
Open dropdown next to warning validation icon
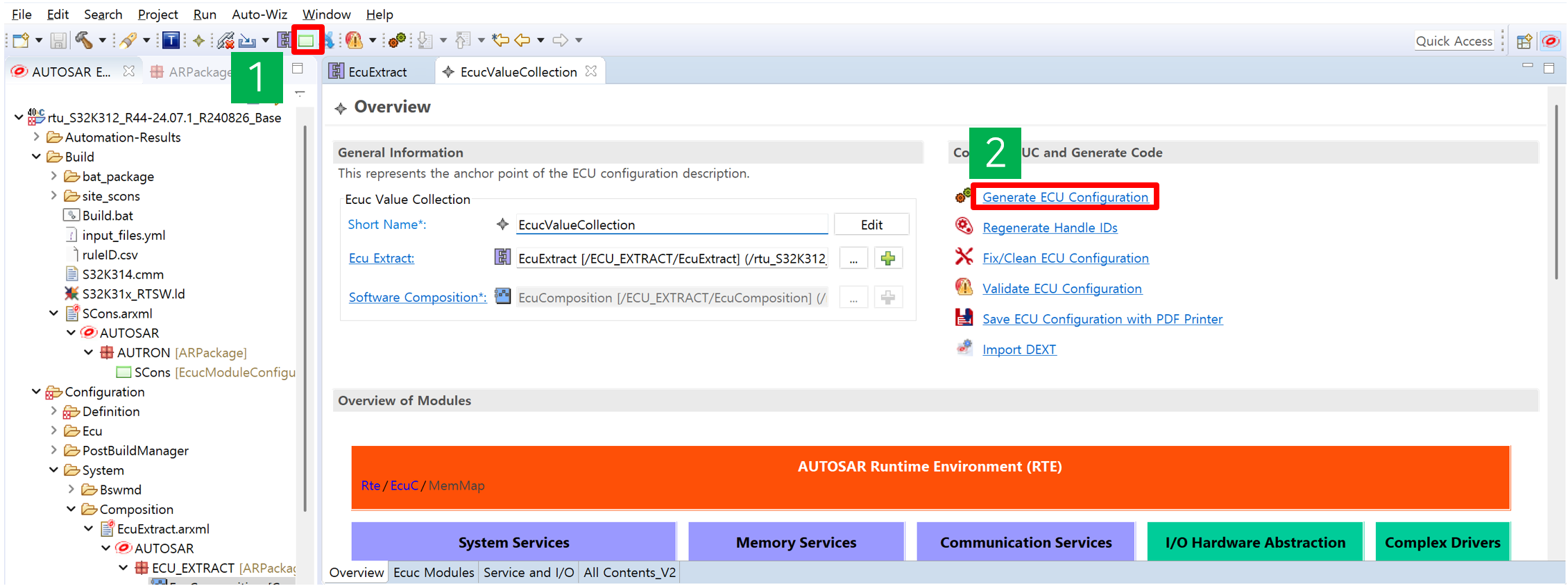(x=372, y=40)
